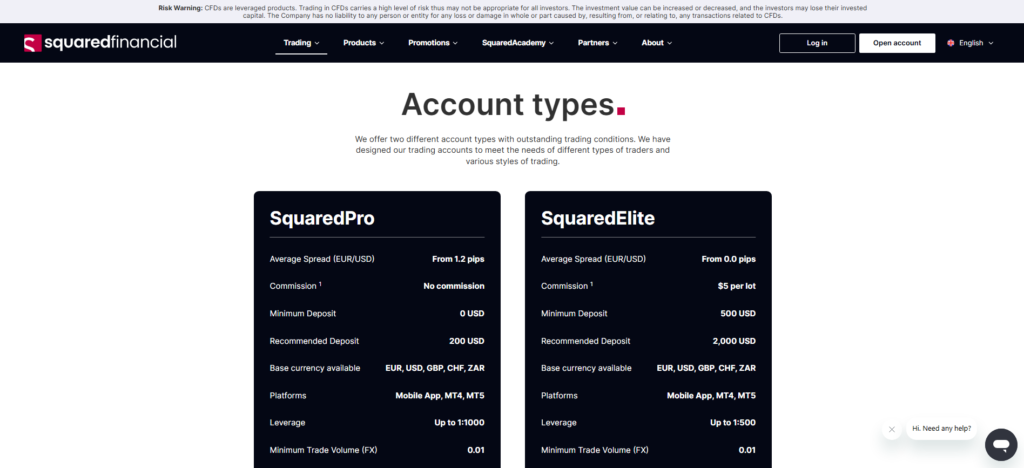Click the Log in button
Screen dimensions: 1024x468
coord(817,43)
